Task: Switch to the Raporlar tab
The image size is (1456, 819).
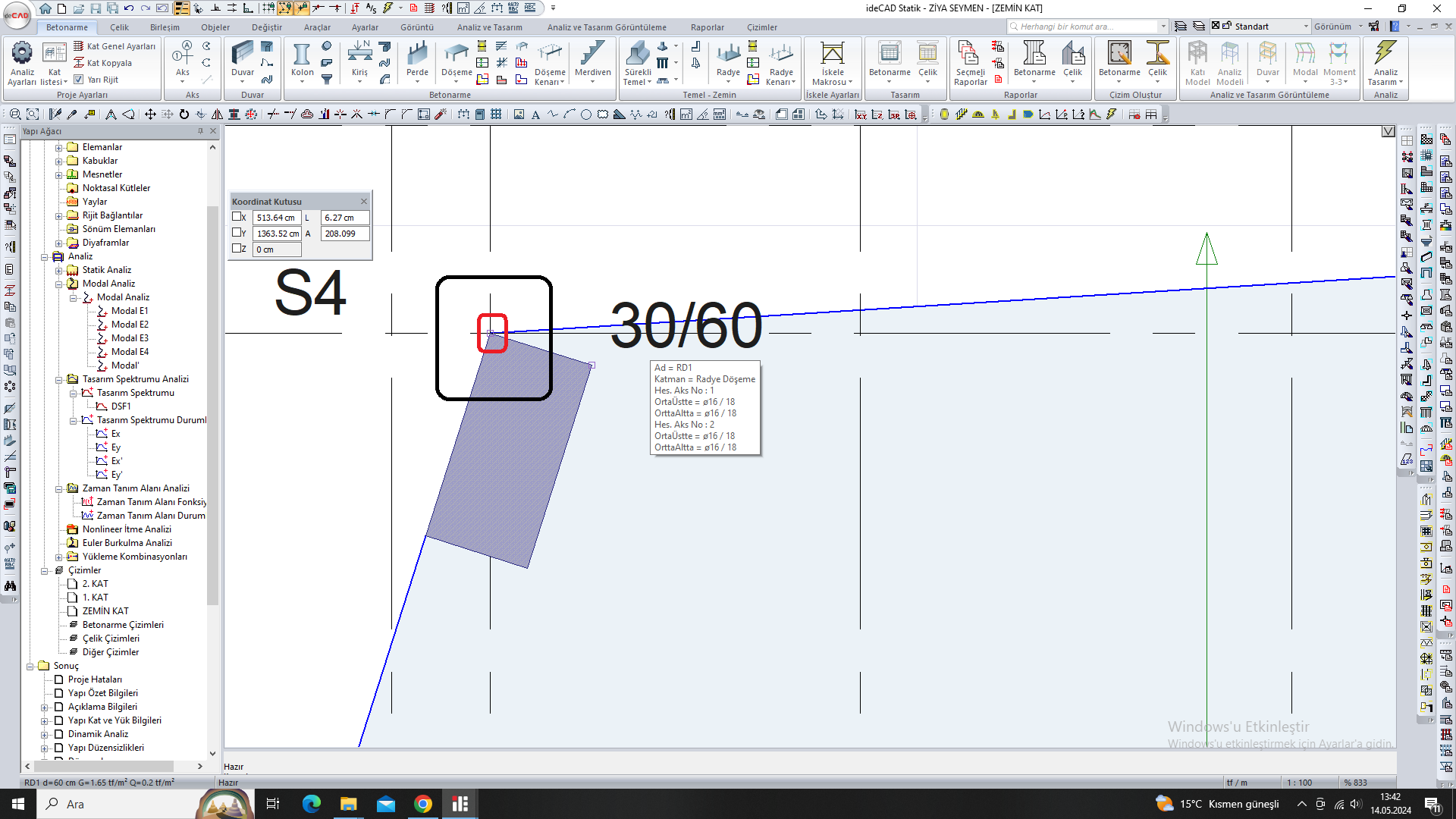Action: point(708,27)
